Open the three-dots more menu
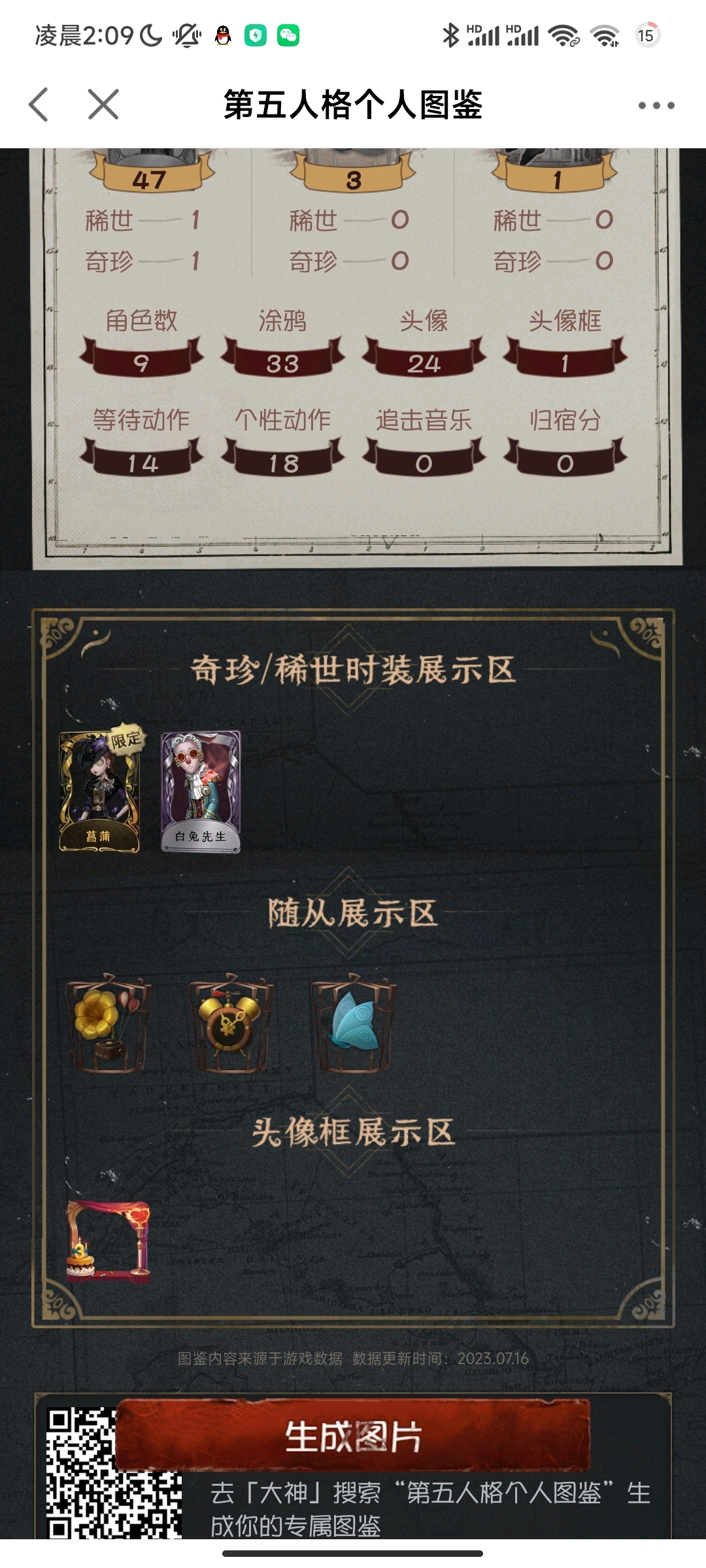 (x=656, y=105)
